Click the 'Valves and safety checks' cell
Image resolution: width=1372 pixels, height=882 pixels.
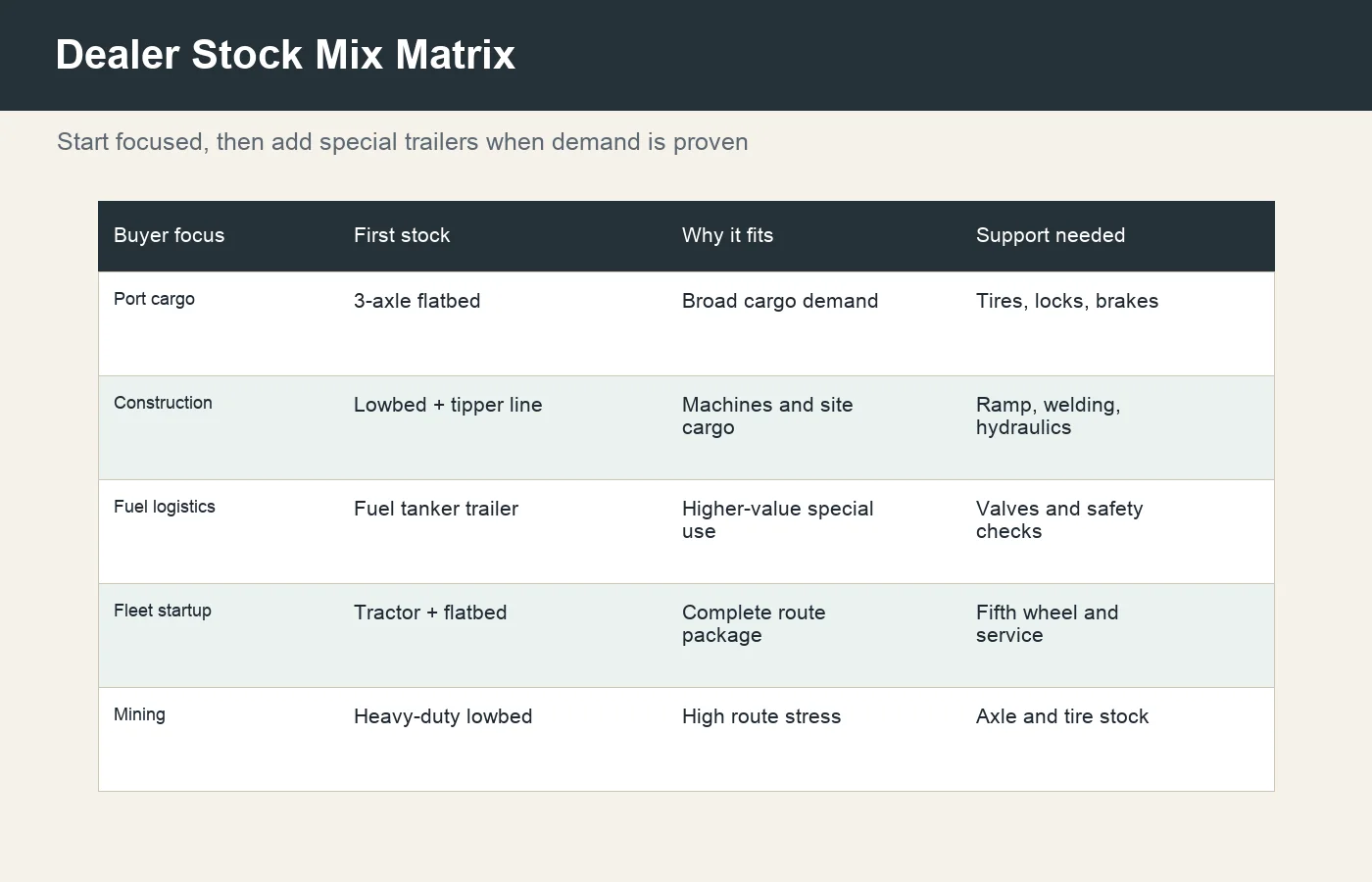[1059, 519]
